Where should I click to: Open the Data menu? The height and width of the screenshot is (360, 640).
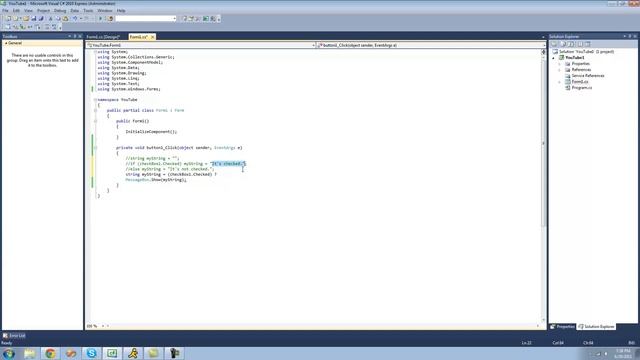click(75, 11)
